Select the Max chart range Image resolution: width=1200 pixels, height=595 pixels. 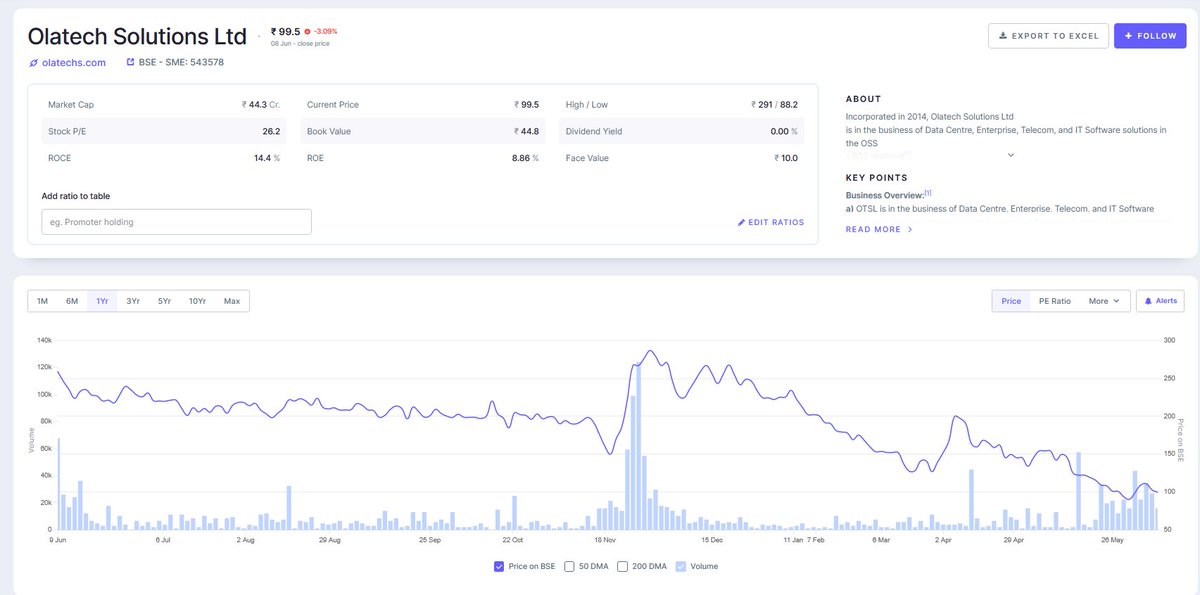pos(232,301)
